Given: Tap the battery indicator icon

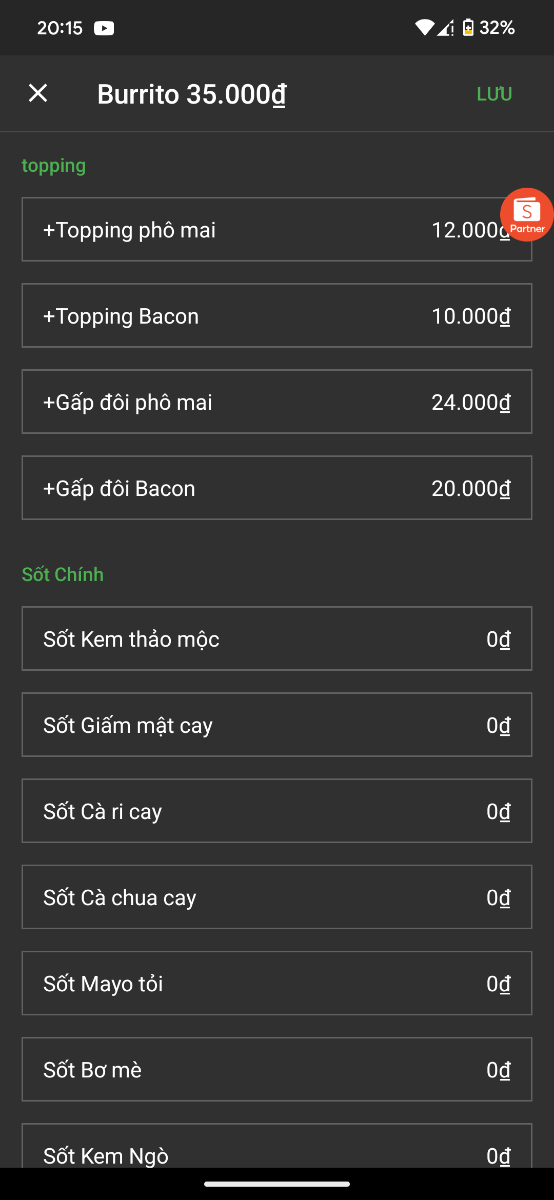Looking at the screenshot, I should click(x=467, y=28).
